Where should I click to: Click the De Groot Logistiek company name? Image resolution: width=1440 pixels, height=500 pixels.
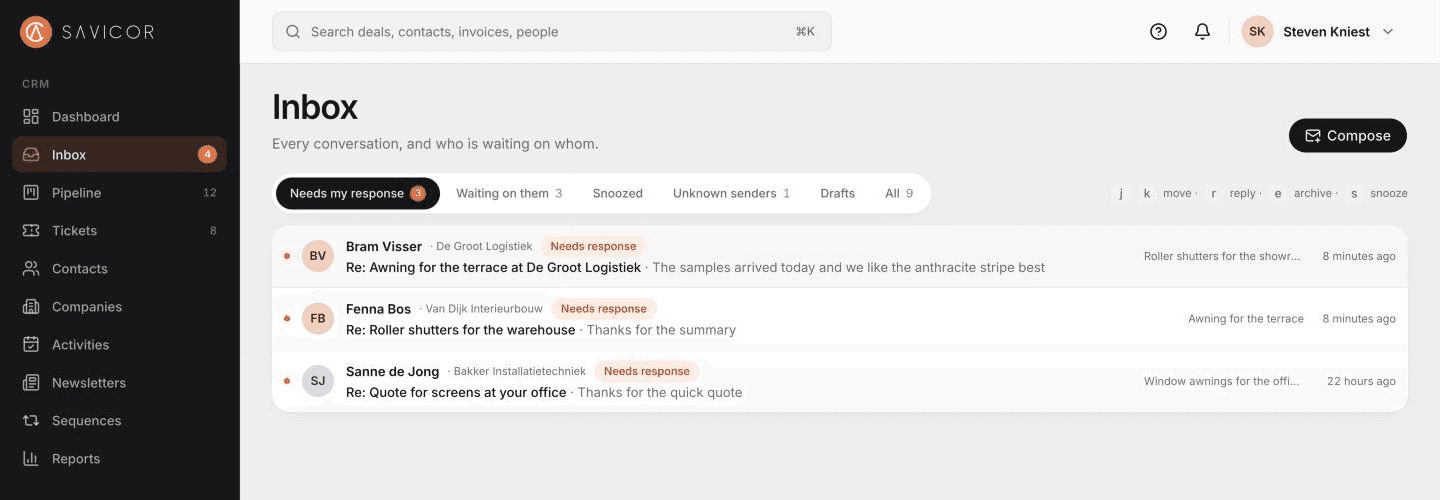484,246
